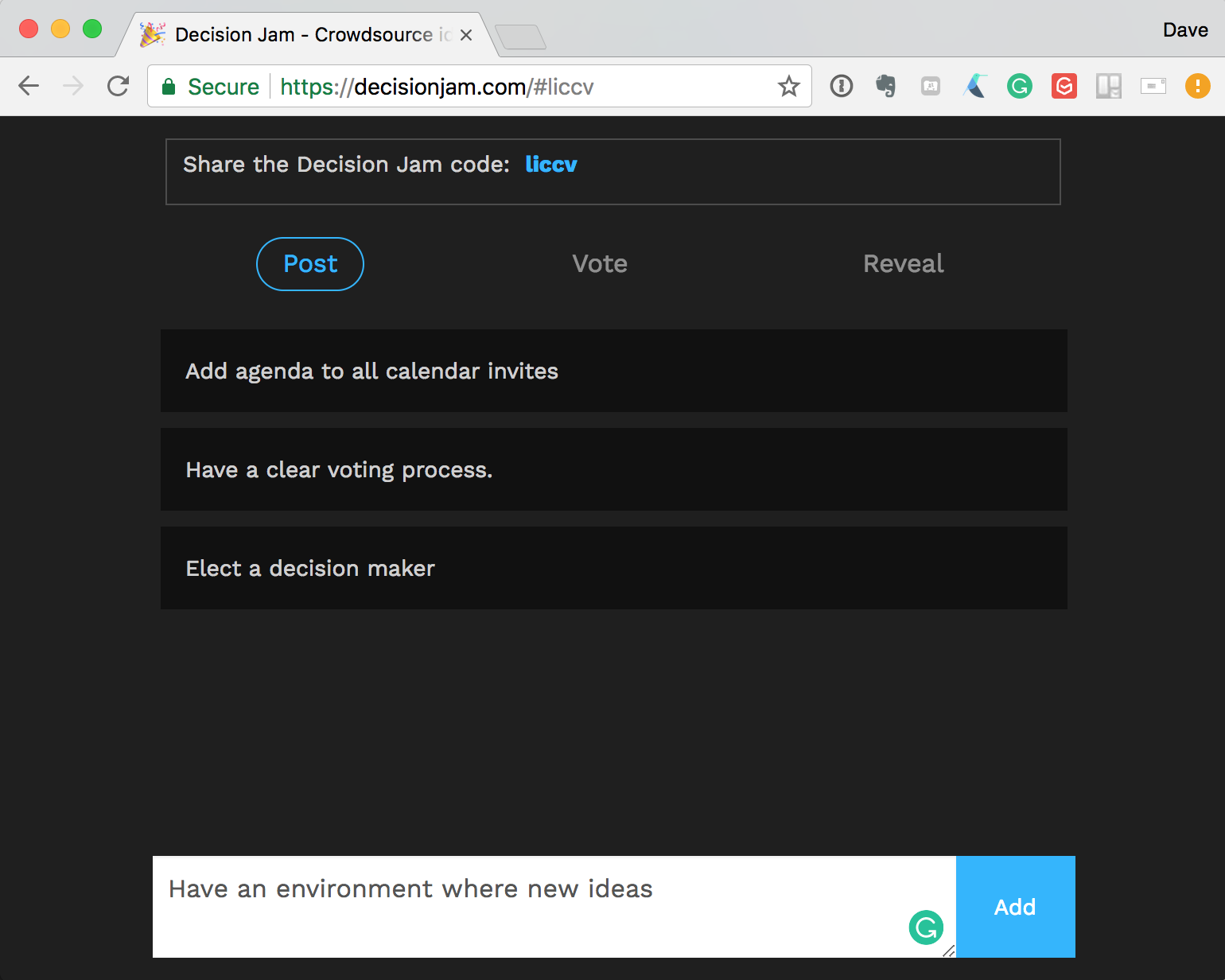Select the 'Elect a decision maker' item
Screen dimensions: 1225x980
click(613, 569)
